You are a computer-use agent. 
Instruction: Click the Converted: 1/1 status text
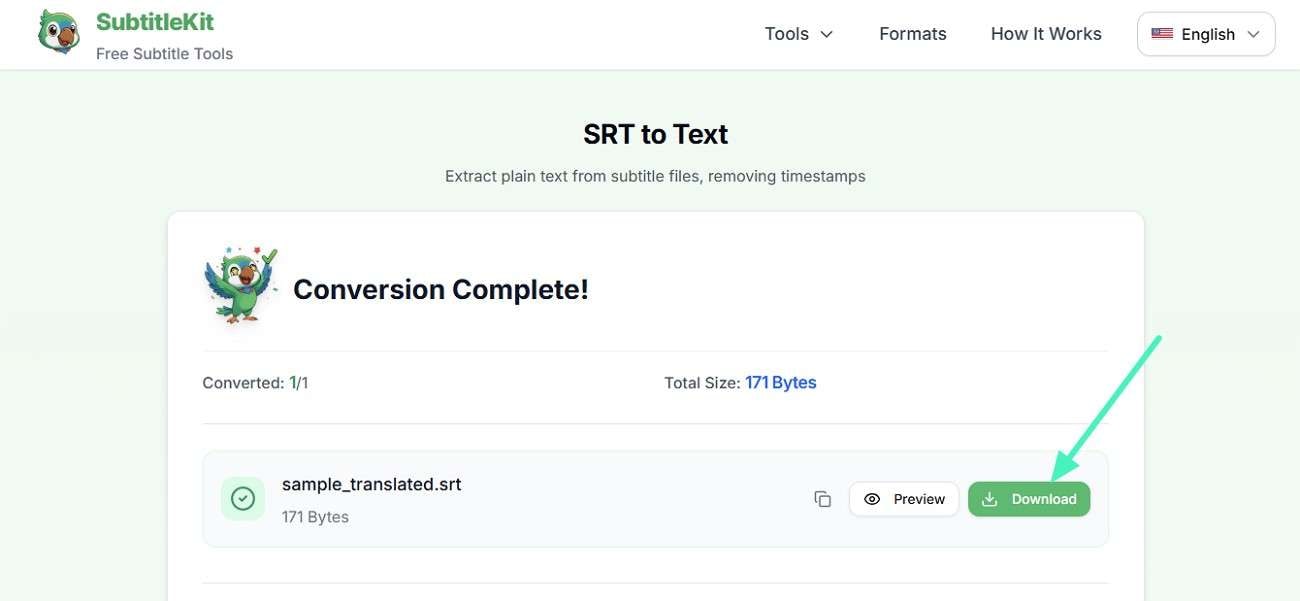(255, 383)
